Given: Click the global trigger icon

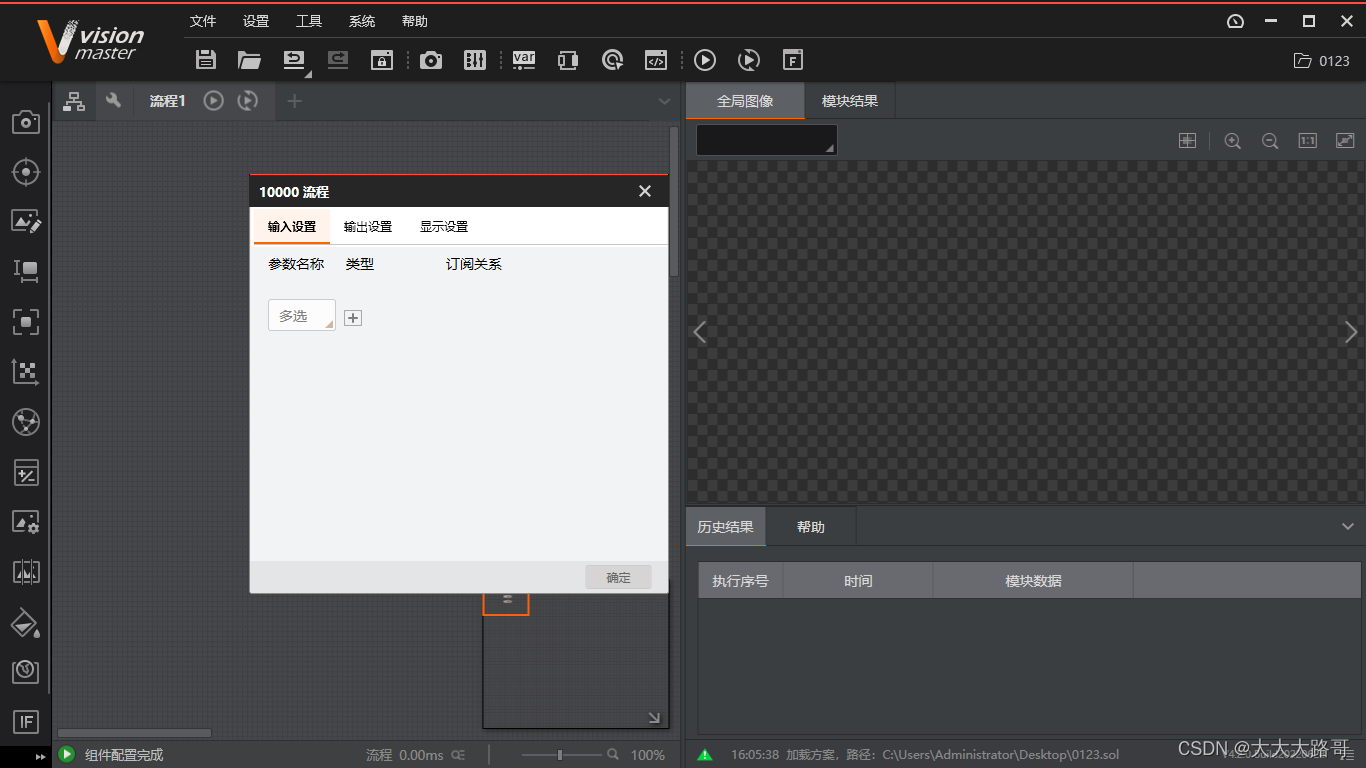Looking at the screenshot, I should [612, 60].
